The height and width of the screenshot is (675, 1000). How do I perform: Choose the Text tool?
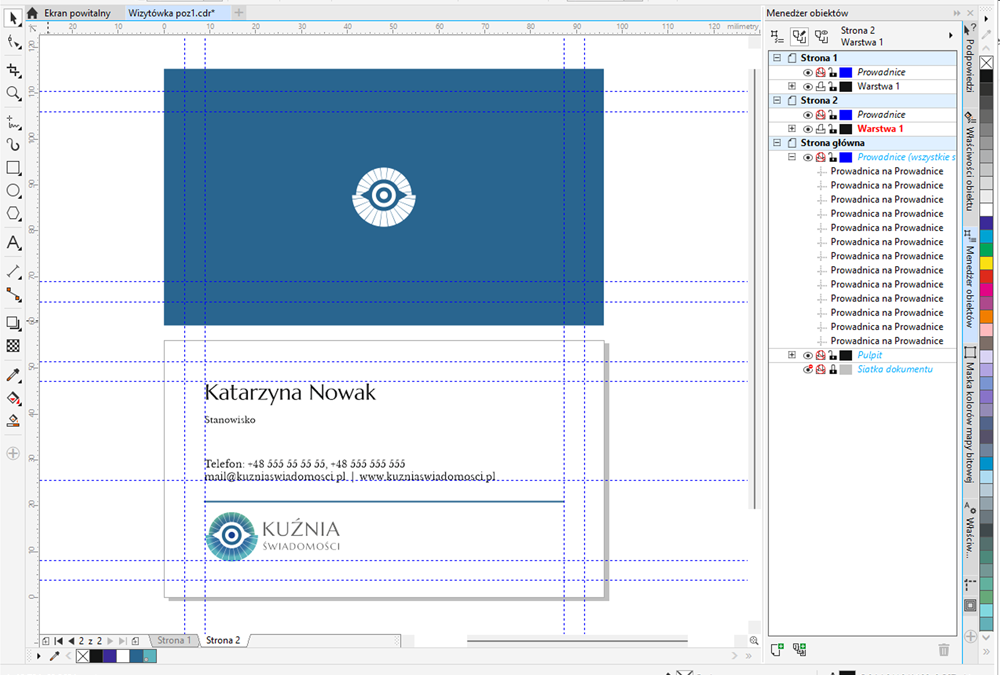pyautogui.click(x=13, y=243)
